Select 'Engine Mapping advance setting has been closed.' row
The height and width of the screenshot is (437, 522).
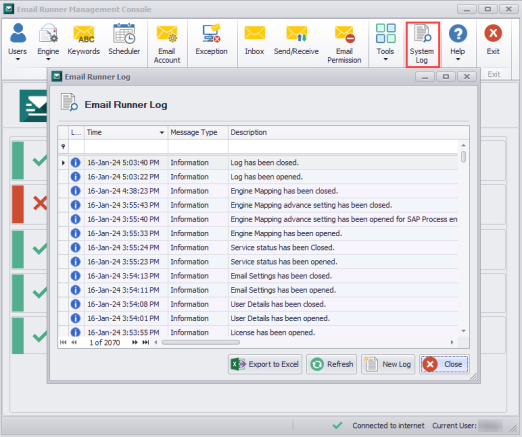click(x=258, y=205)
